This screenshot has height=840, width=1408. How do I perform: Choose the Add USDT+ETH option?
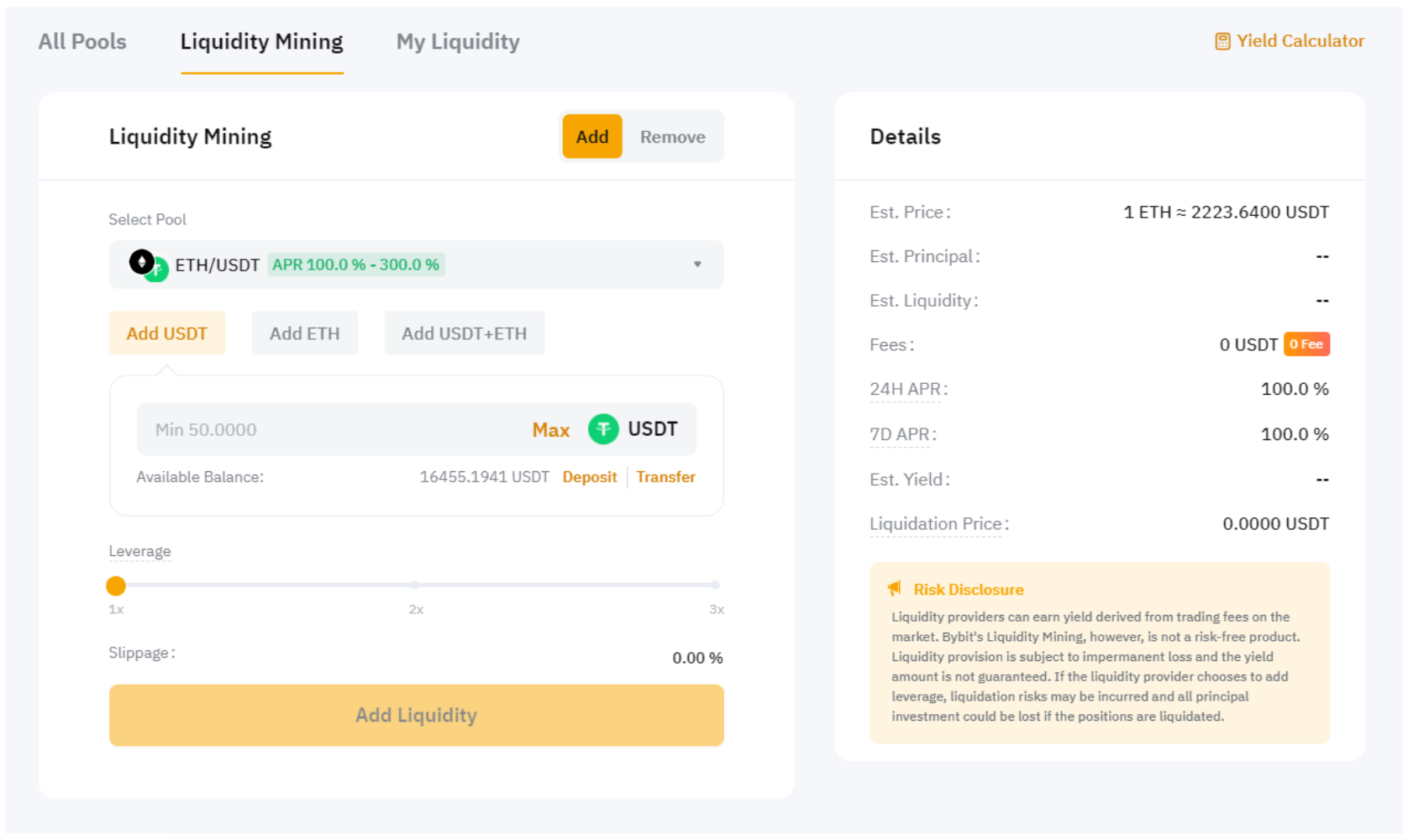pos(464,333)
